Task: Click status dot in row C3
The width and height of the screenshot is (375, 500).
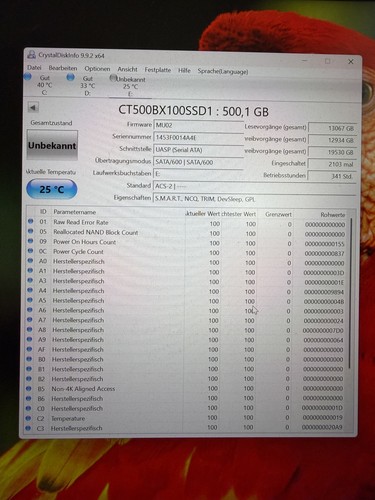Action: (x=28, y=428)
